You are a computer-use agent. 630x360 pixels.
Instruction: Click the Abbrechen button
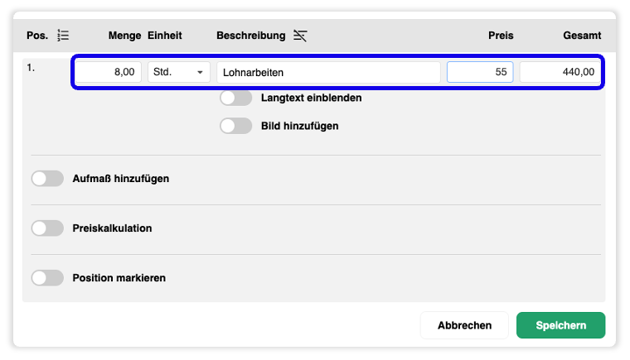coord(464,325)
